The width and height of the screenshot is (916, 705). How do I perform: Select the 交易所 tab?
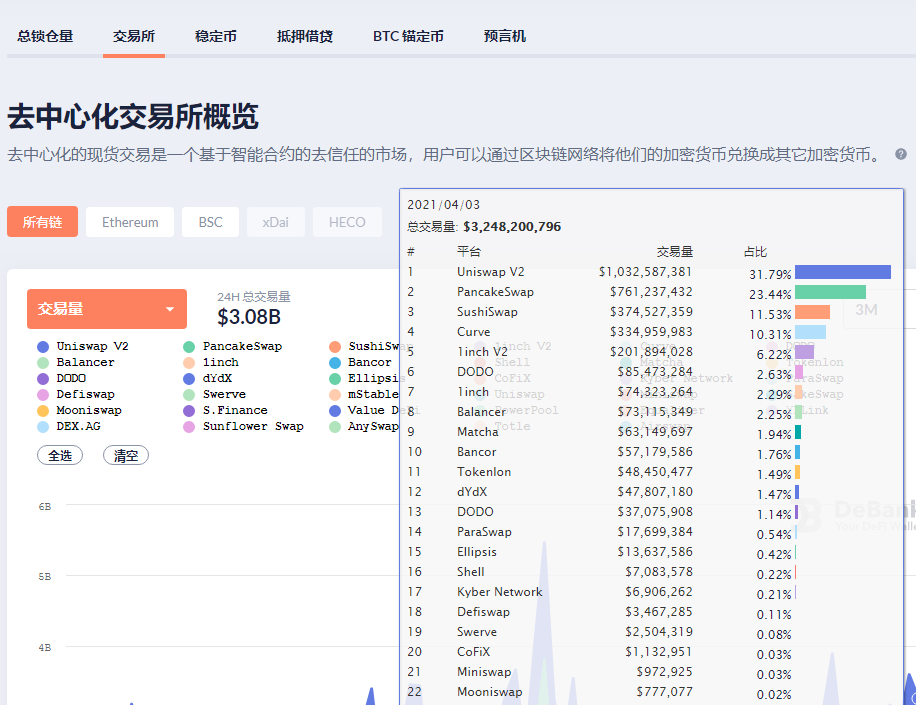click(134, 36)
